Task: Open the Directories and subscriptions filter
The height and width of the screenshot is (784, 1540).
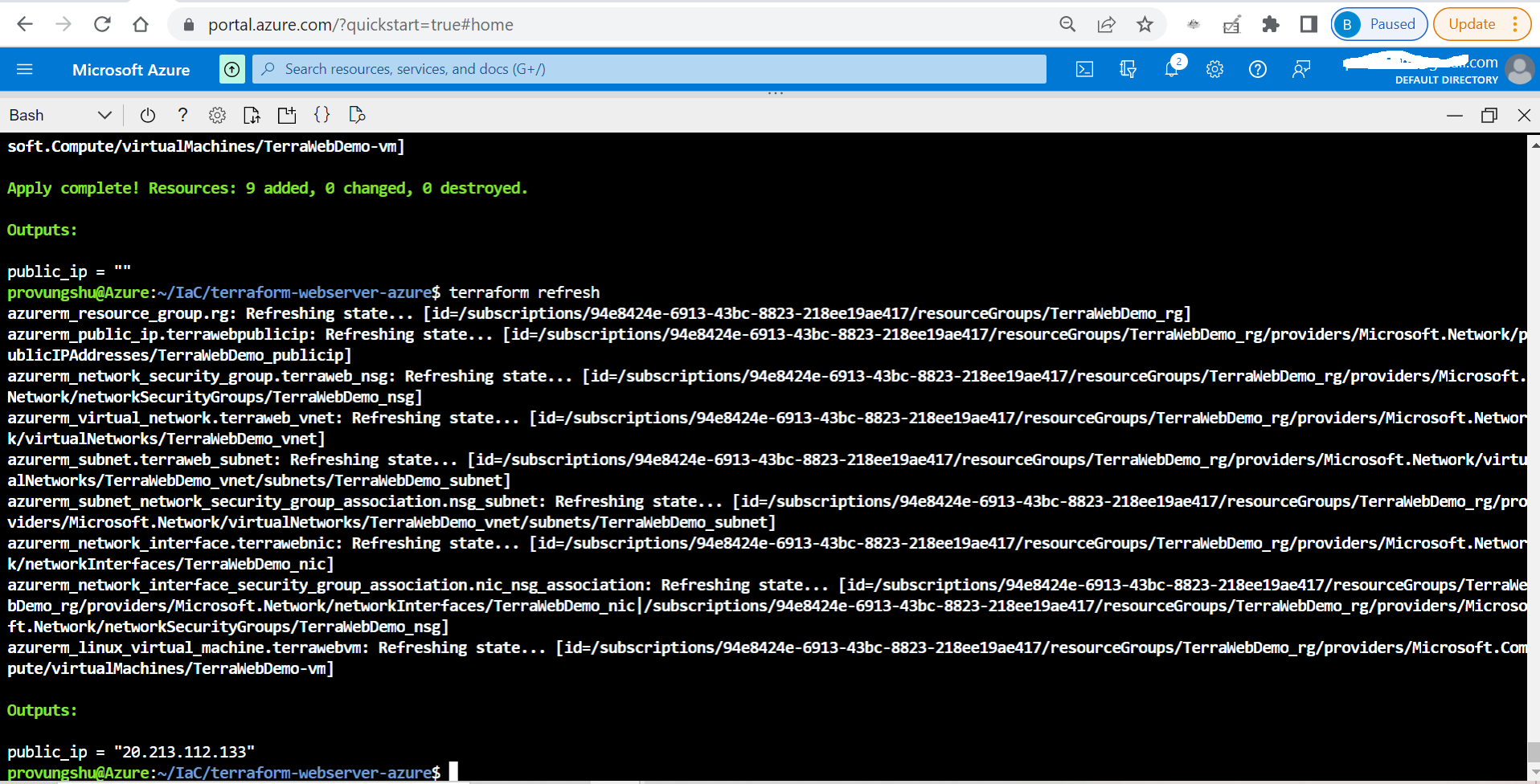Action: (1128, 69)
